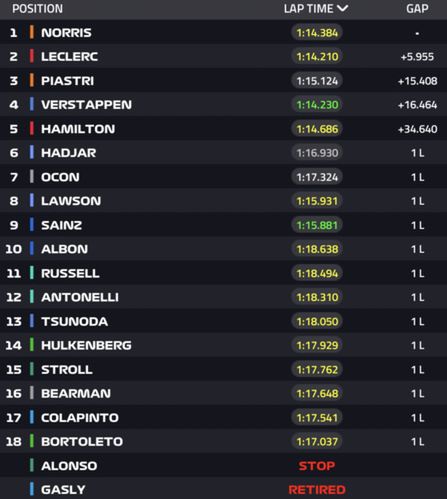Click the orange team bar beside PIASTRI
Image resolution: width=447 pixels, height=499 pixels.
click(x=32, y=80)
